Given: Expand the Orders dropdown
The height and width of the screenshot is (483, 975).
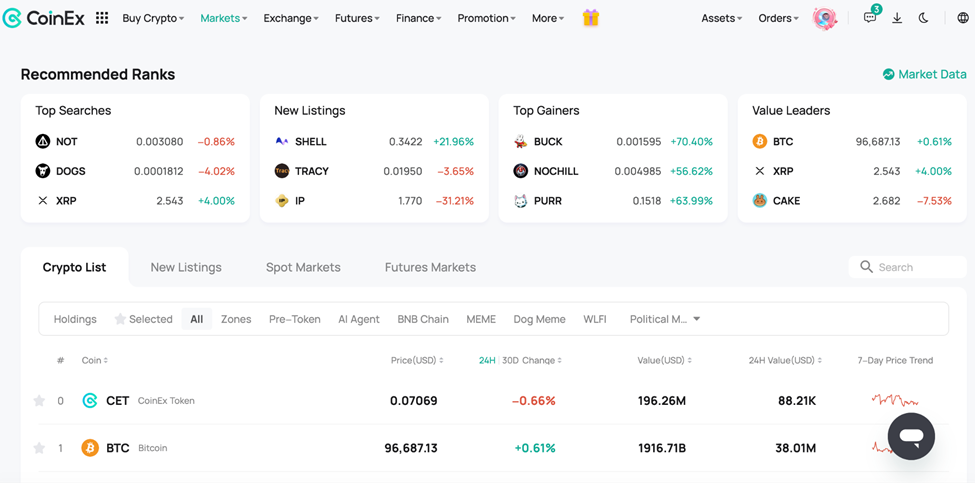Looking at the screenshot, I should coord(779,18).
